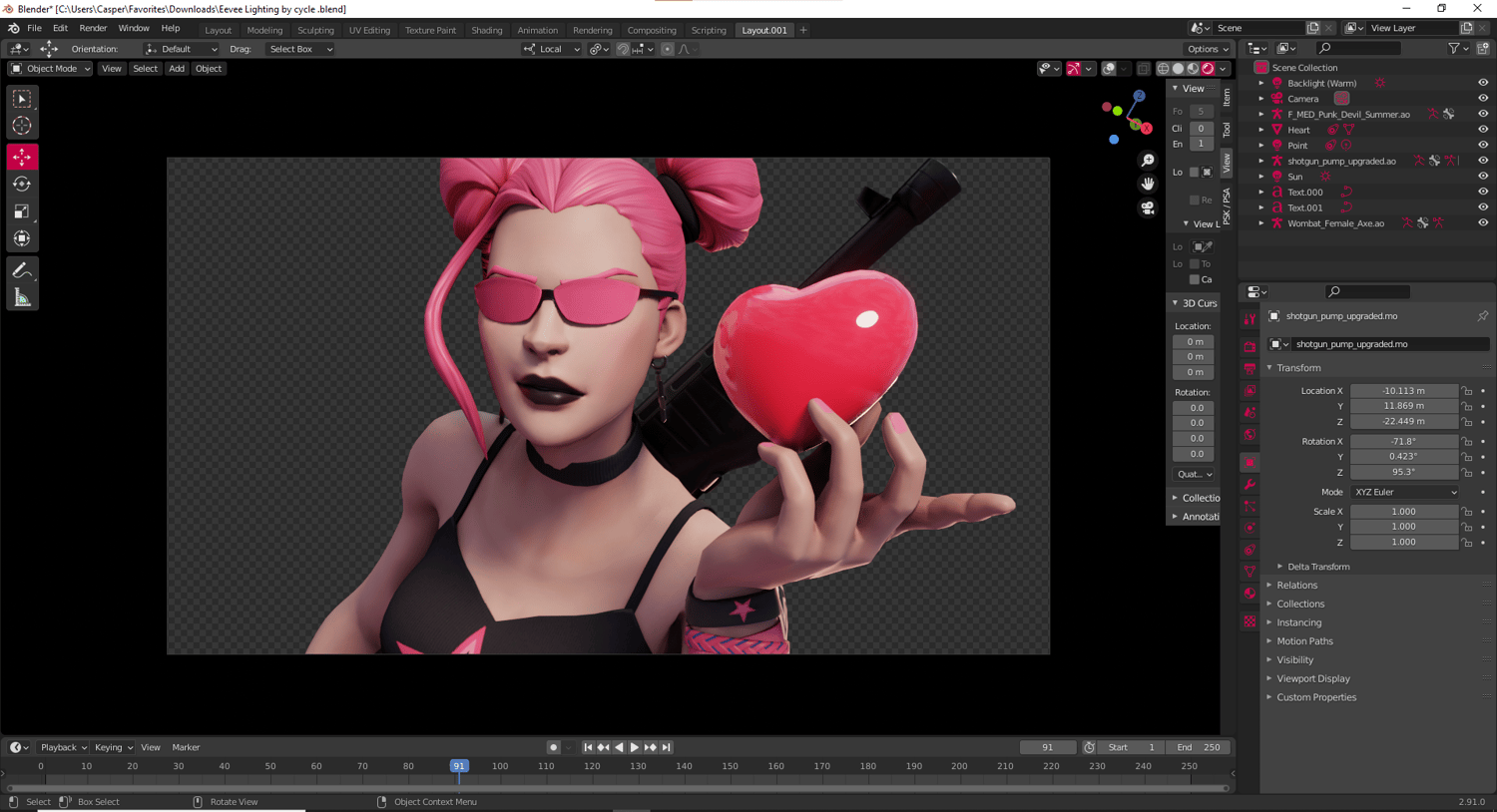The height and width of the screenshot is (812, 1497).
Task: Open the Render menu
Action: [x=93, y=28]
